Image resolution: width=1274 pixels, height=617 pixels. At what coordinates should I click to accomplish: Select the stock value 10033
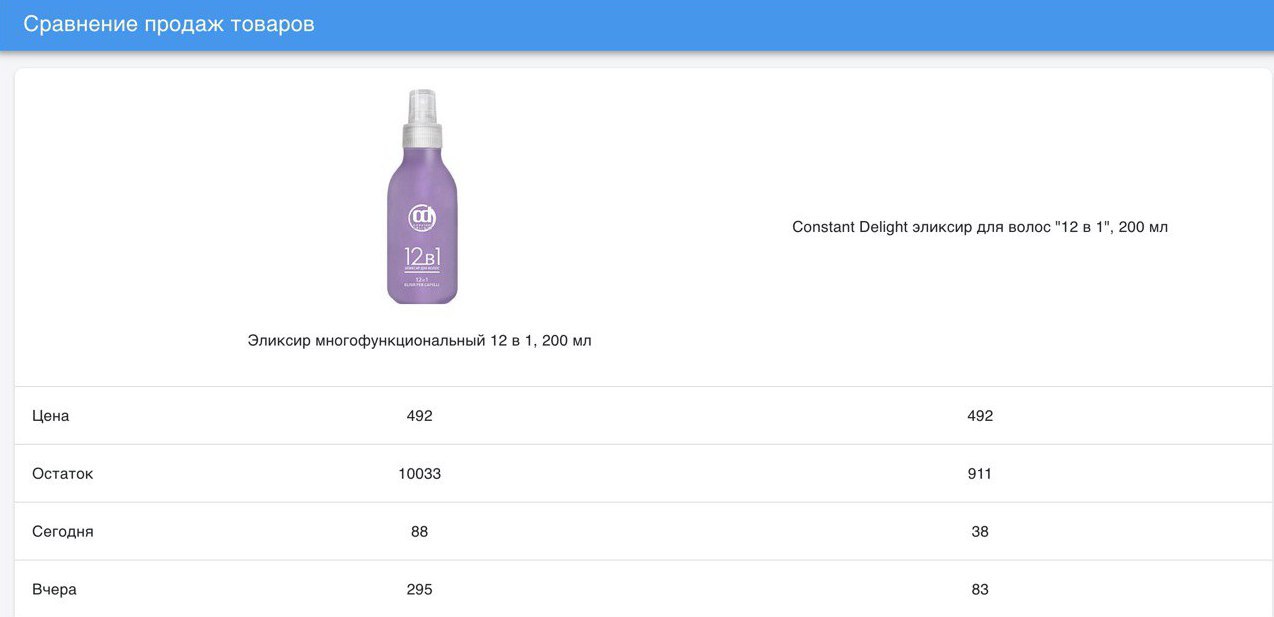[x=420, y=474]
